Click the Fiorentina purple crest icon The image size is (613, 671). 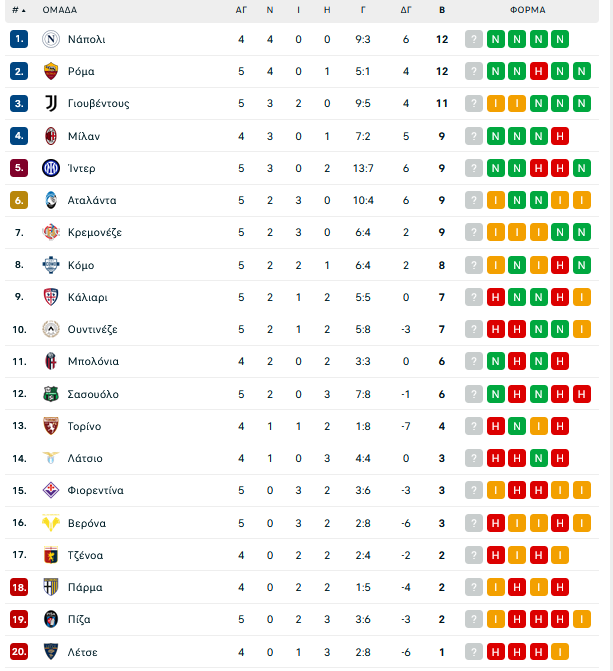(x=51, y=490)
